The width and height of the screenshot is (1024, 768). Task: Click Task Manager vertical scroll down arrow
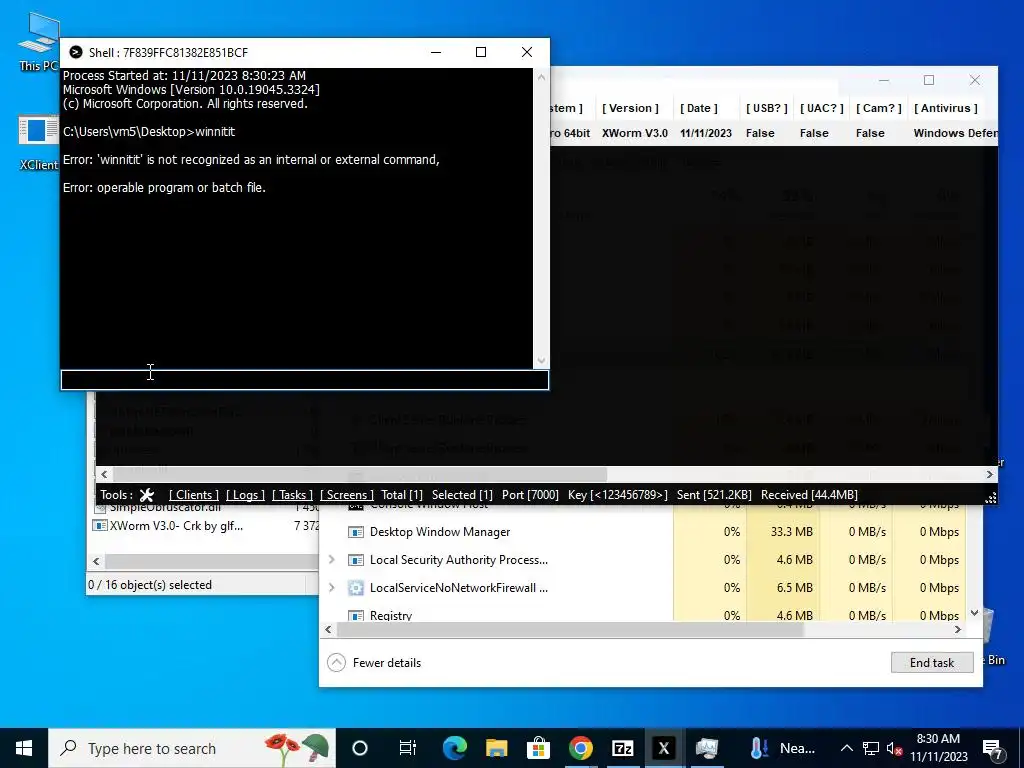pos(974,613)
